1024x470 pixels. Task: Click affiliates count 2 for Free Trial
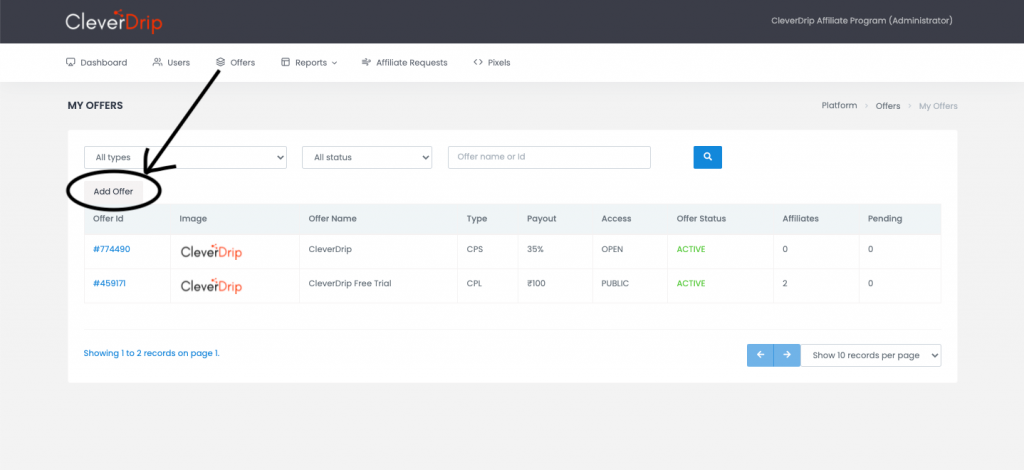pyautogui.click(x=785, y=283)
